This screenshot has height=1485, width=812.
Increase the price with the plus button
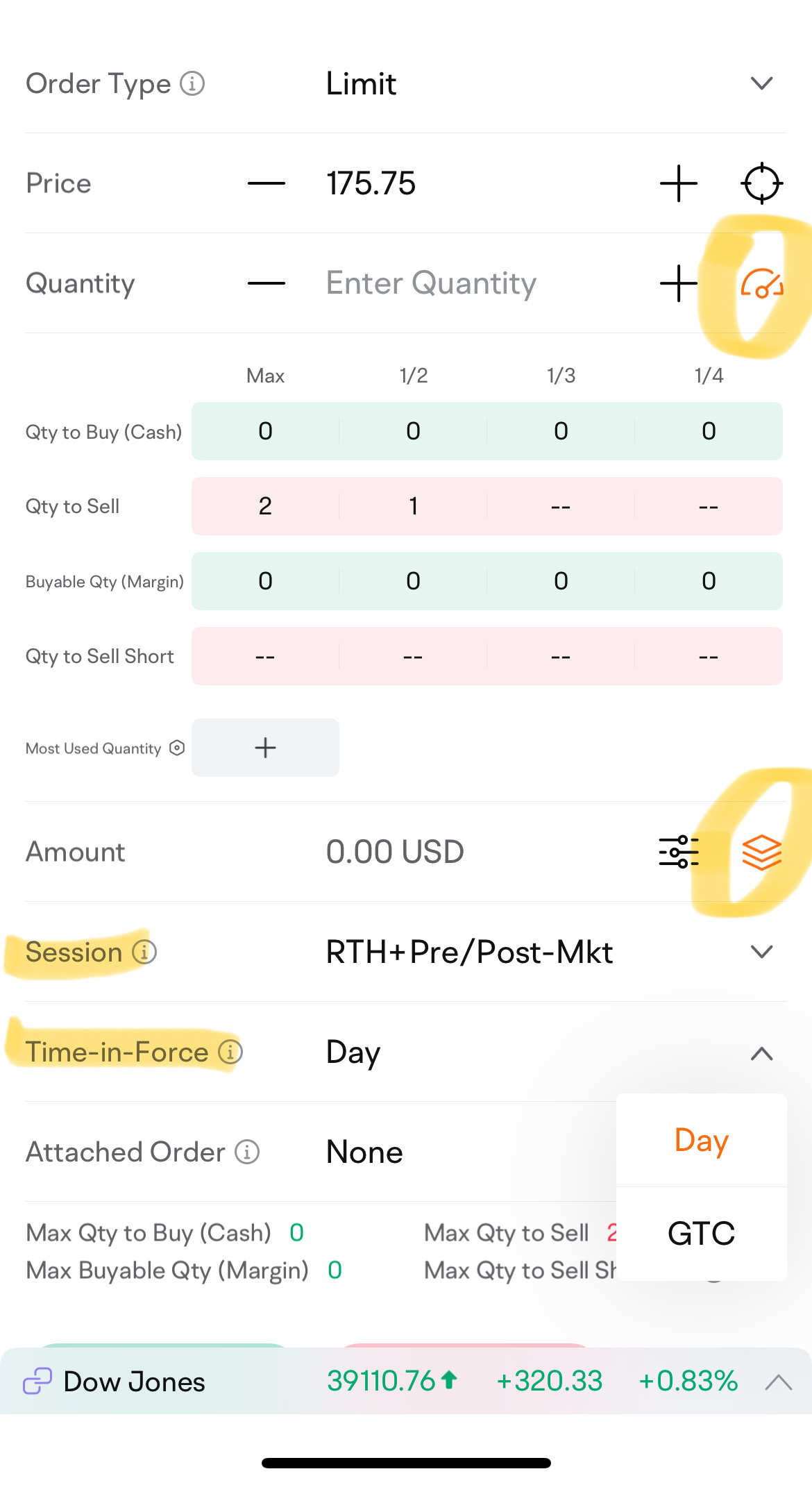(678, 183)
